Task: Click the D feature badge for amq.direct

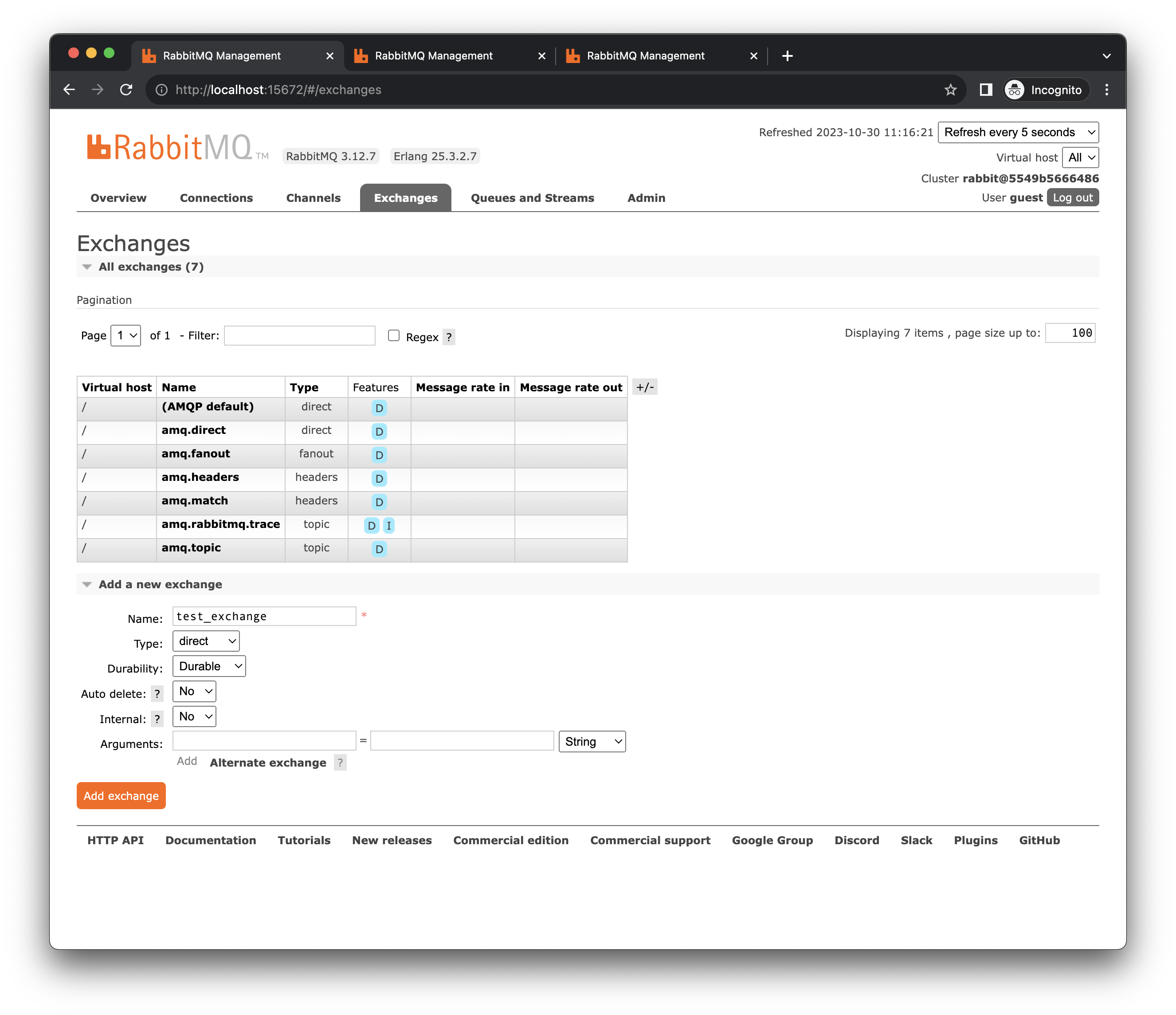Action: (379, 432)
